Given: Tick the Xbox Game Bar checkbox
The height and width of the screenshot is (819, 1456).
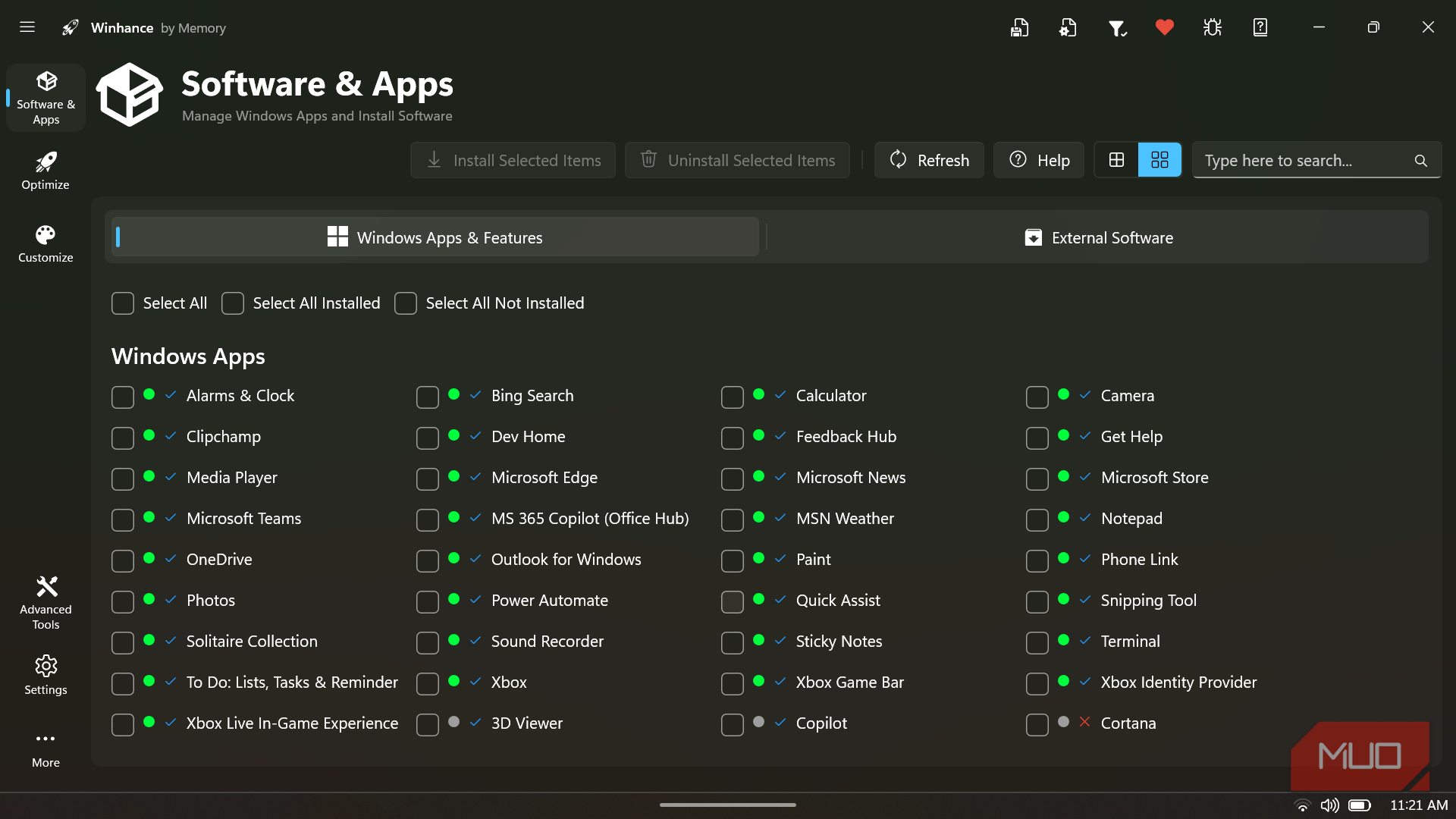Looking at the screenshot, I should [733, 683].
